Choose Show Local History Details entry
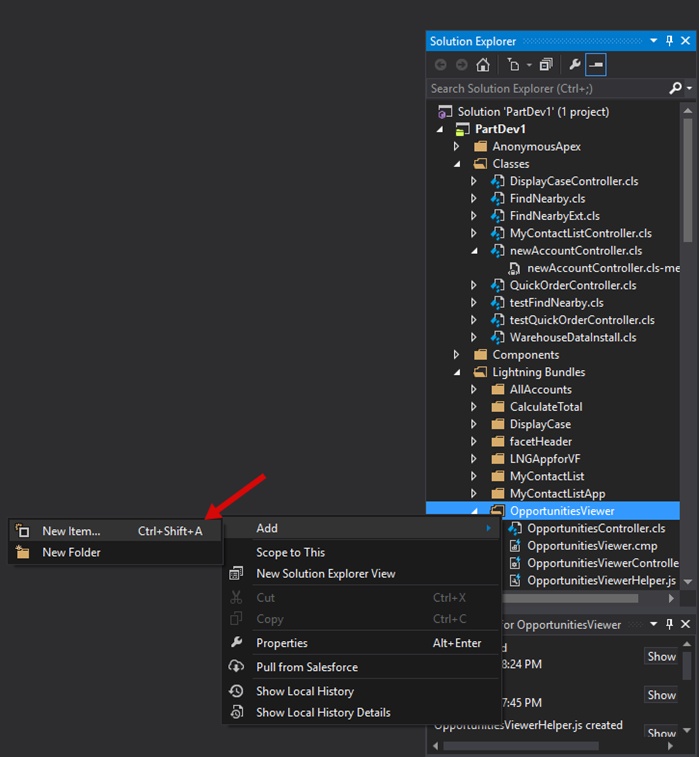This screenshot has height=757, width=700. 361,713
